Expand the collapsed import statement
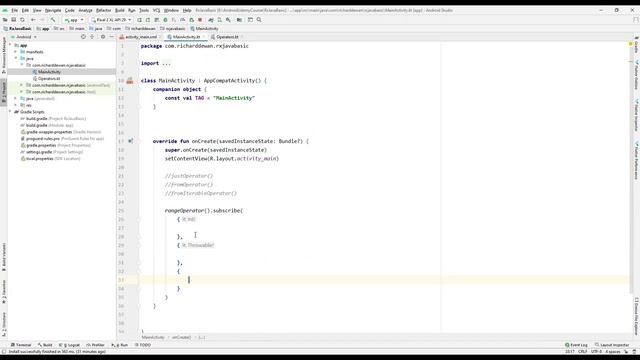The width and height of the screenshot is (640, 360). click(x=166, y=63)
